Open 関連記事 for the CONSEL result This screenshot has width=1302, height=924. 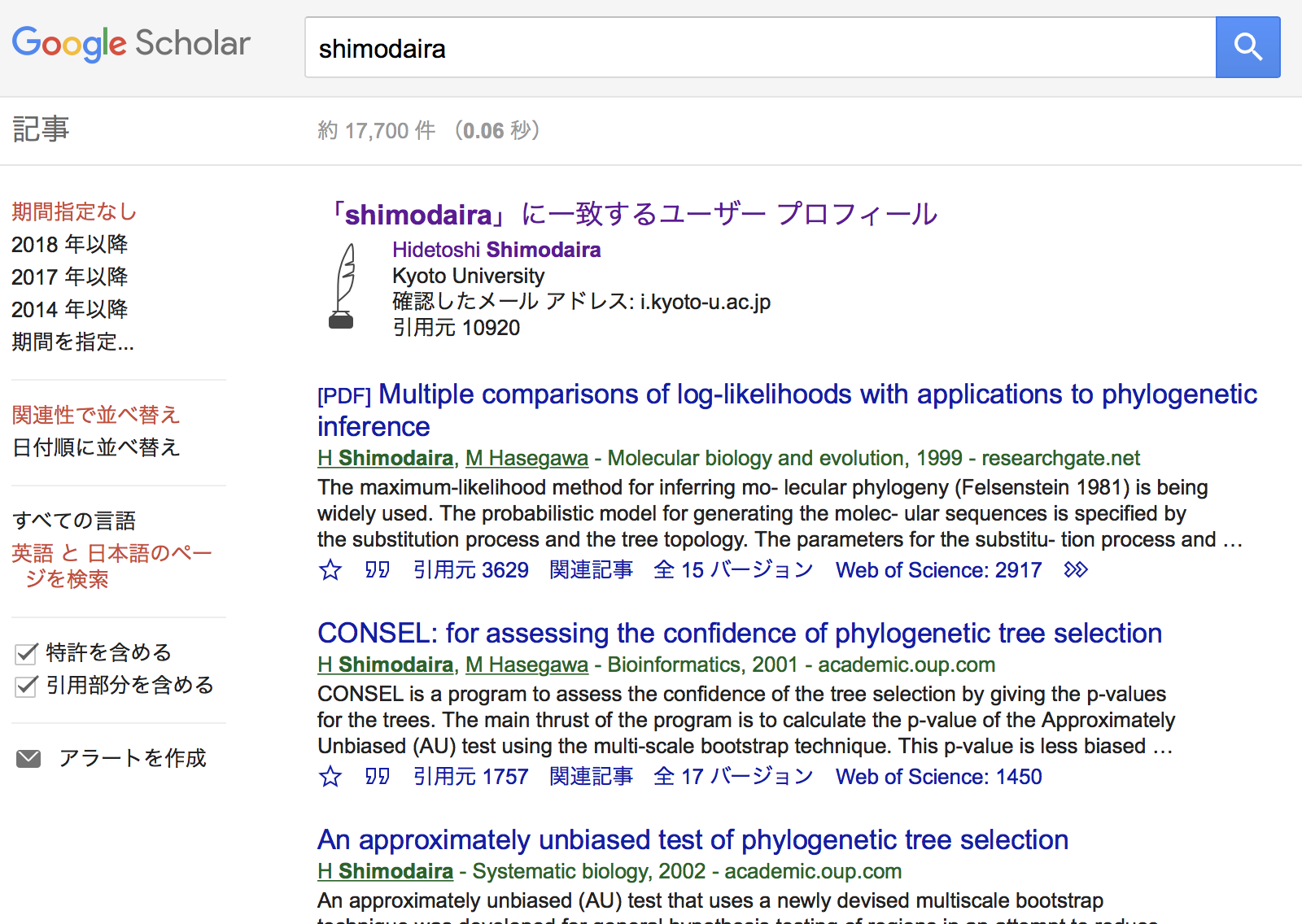click(x=592, y=777)
